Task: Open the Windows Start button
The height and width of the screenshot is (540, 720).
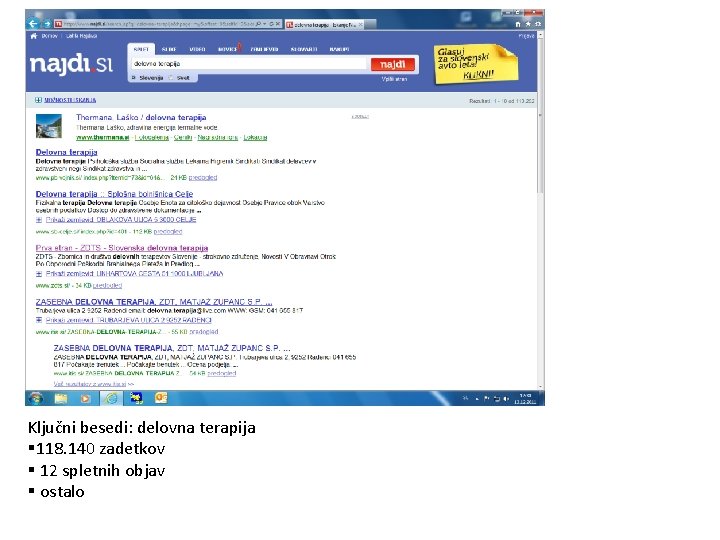Action: tap(35, 398)
